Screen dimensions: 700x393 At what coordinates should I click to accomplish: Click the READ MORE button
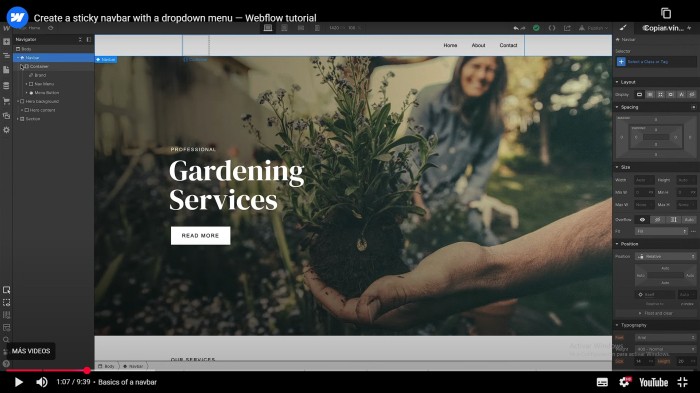[x=200, y=235]
